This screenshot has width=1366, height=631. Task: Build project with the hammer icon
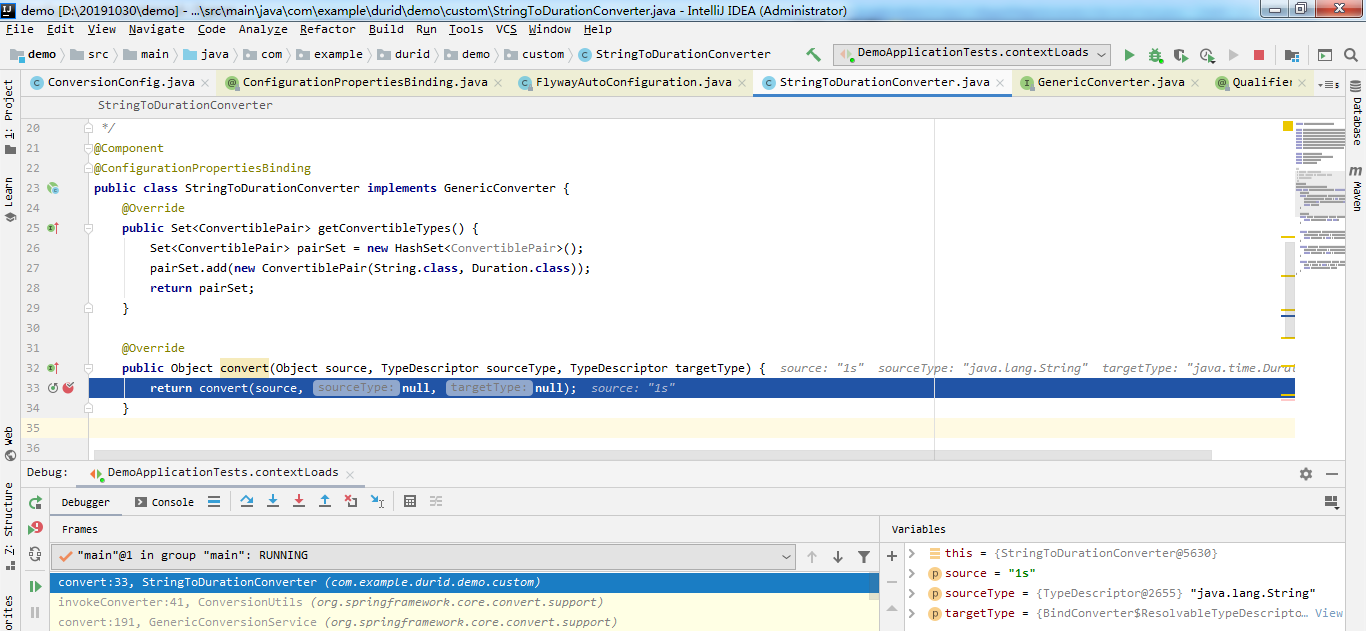pyautogui.click(x=813, y=55)
